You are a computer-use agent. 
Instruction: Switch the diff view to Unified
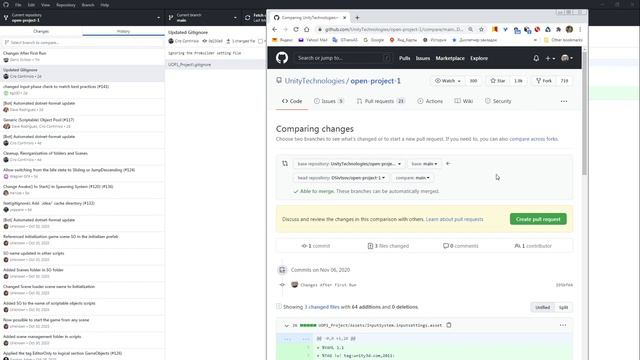click(x=542, y=307)
